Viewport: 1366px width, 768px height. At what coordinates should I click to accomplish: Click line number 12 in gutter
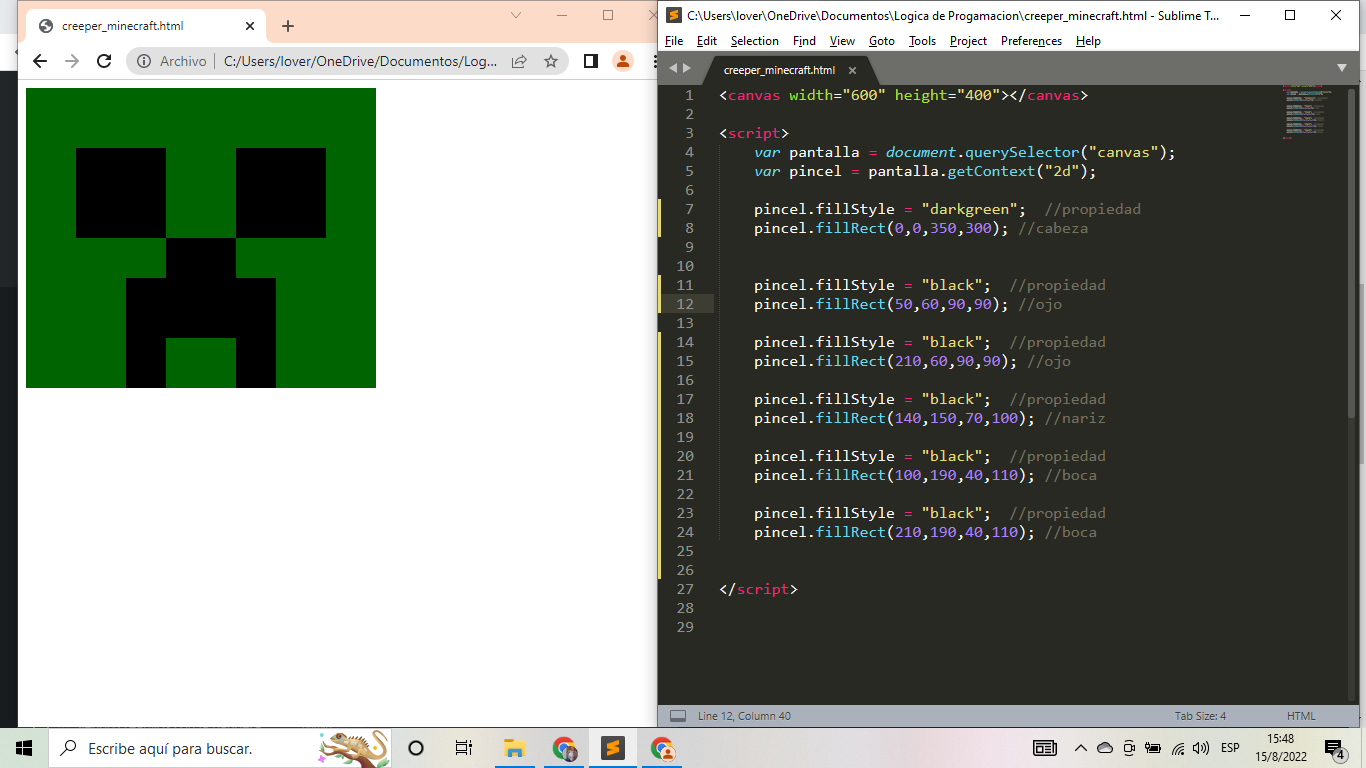click(x=685, y=304)
